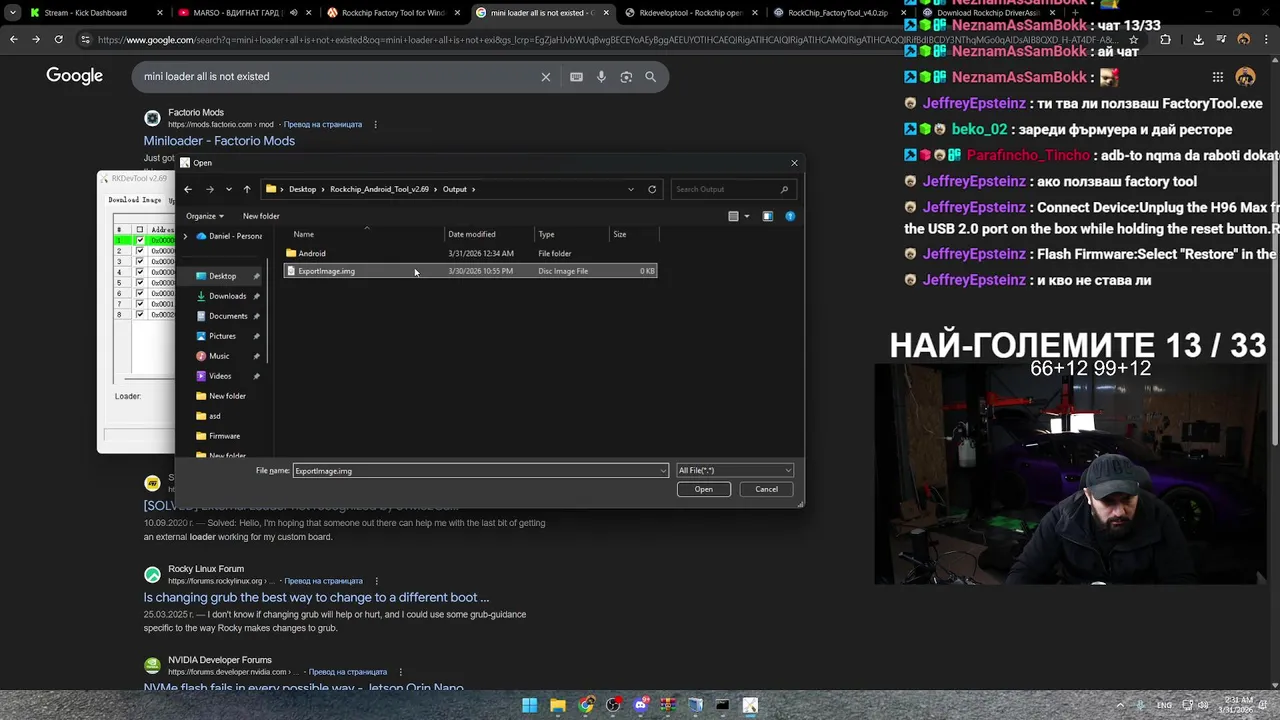Go up one folder level
The height and width of the screenshot is (720, 1280).
pos(247,189)
